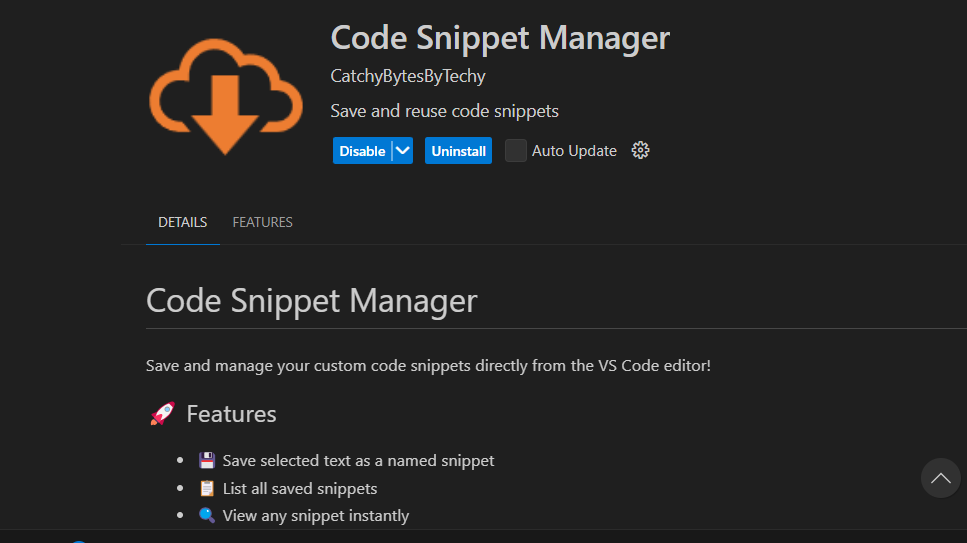Open the extension settings gear menu
Image resolution: width=967 pixels, height=543 pixels.
(x=640, y=151)
